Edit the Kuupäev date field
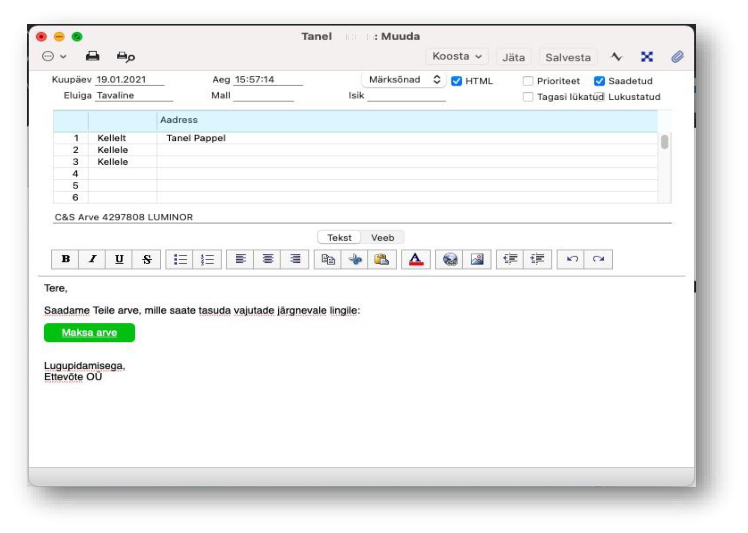Screen dimensions: 748x533 tap(130, 80)
